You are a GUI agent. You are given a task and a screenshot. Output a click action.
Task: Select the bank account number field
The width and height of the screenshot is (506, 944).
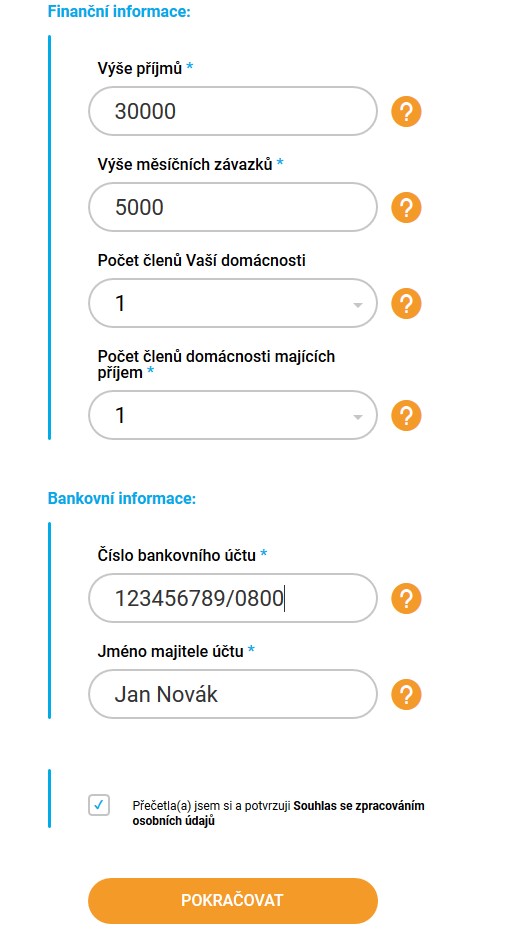[233, 598]
